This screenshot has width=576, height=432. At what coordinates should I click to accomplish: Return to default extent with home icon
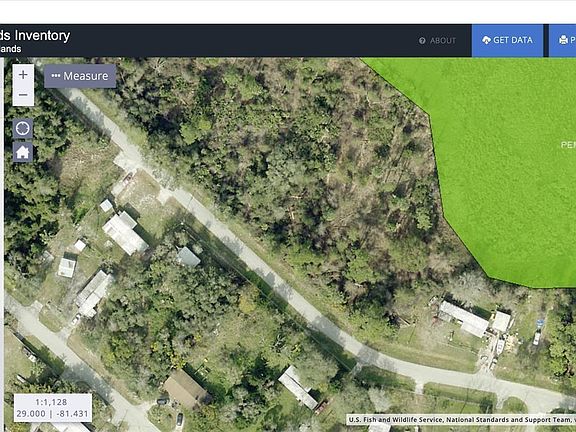click(x=23, y=152)
